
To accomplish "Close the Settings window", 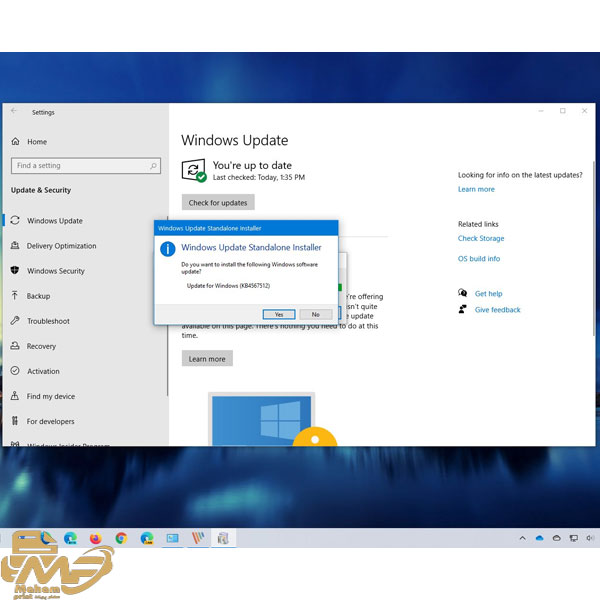I will pos(584,111).
